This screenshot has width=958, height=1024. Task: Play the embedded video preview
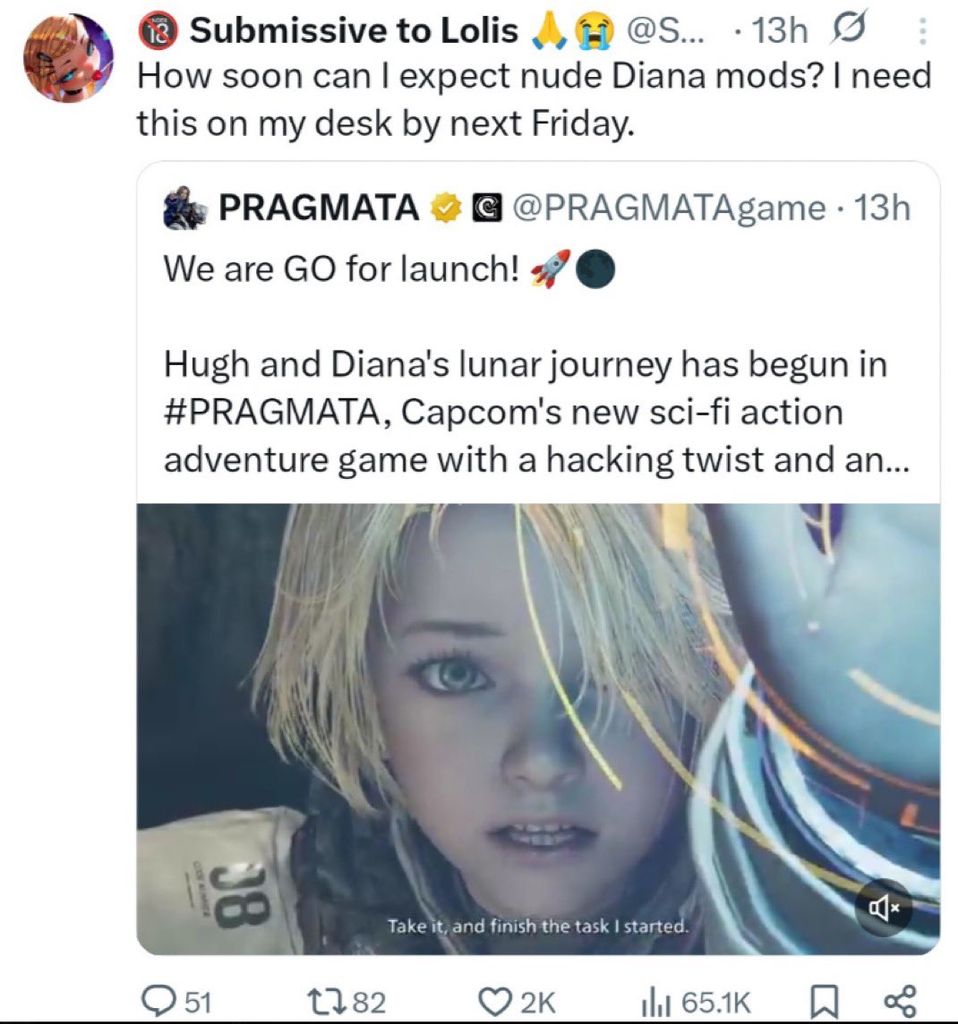pyautogui.click(x=538, y=728)
